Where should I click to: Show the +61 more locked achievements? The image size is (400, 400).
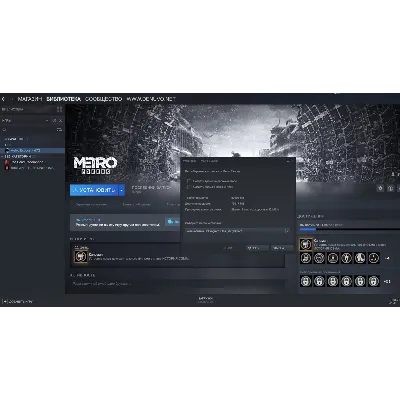click(x=387, y=282)
